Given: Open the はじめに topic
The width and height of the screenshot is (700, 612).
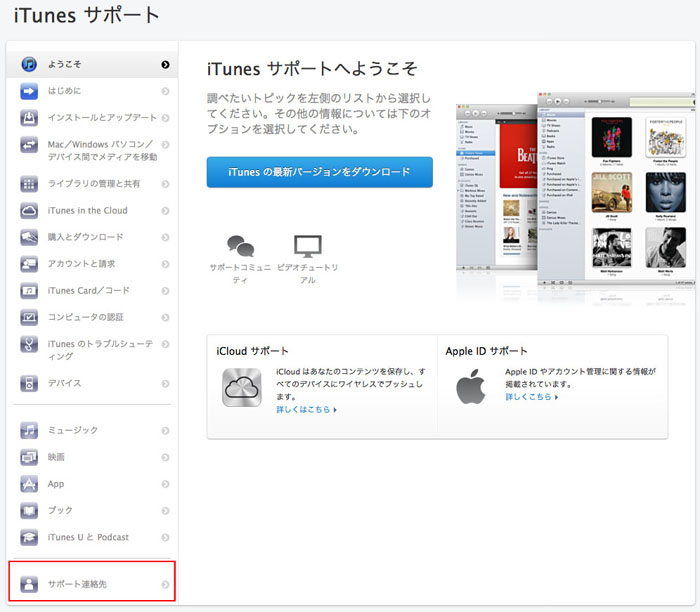Looking at the screenshot, I should (92, 91).
